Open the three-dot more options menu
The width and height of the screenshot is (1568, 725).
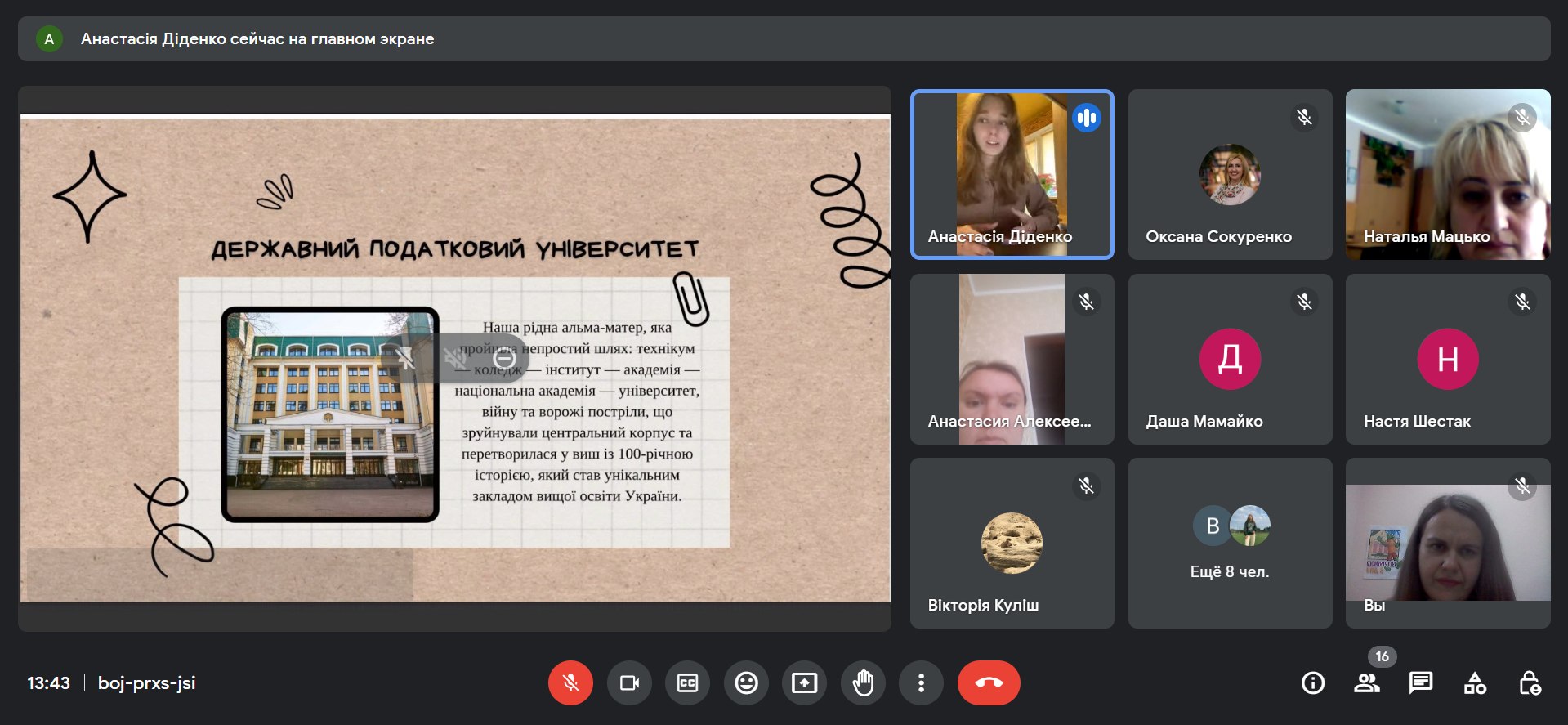(x=921, y=682)
